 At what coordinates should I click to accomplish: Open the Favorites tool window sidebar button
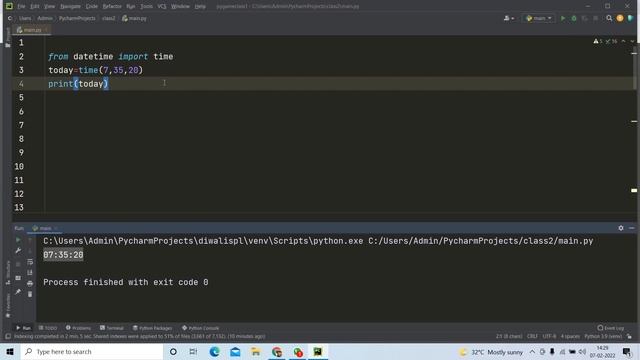tap(8, 306)
